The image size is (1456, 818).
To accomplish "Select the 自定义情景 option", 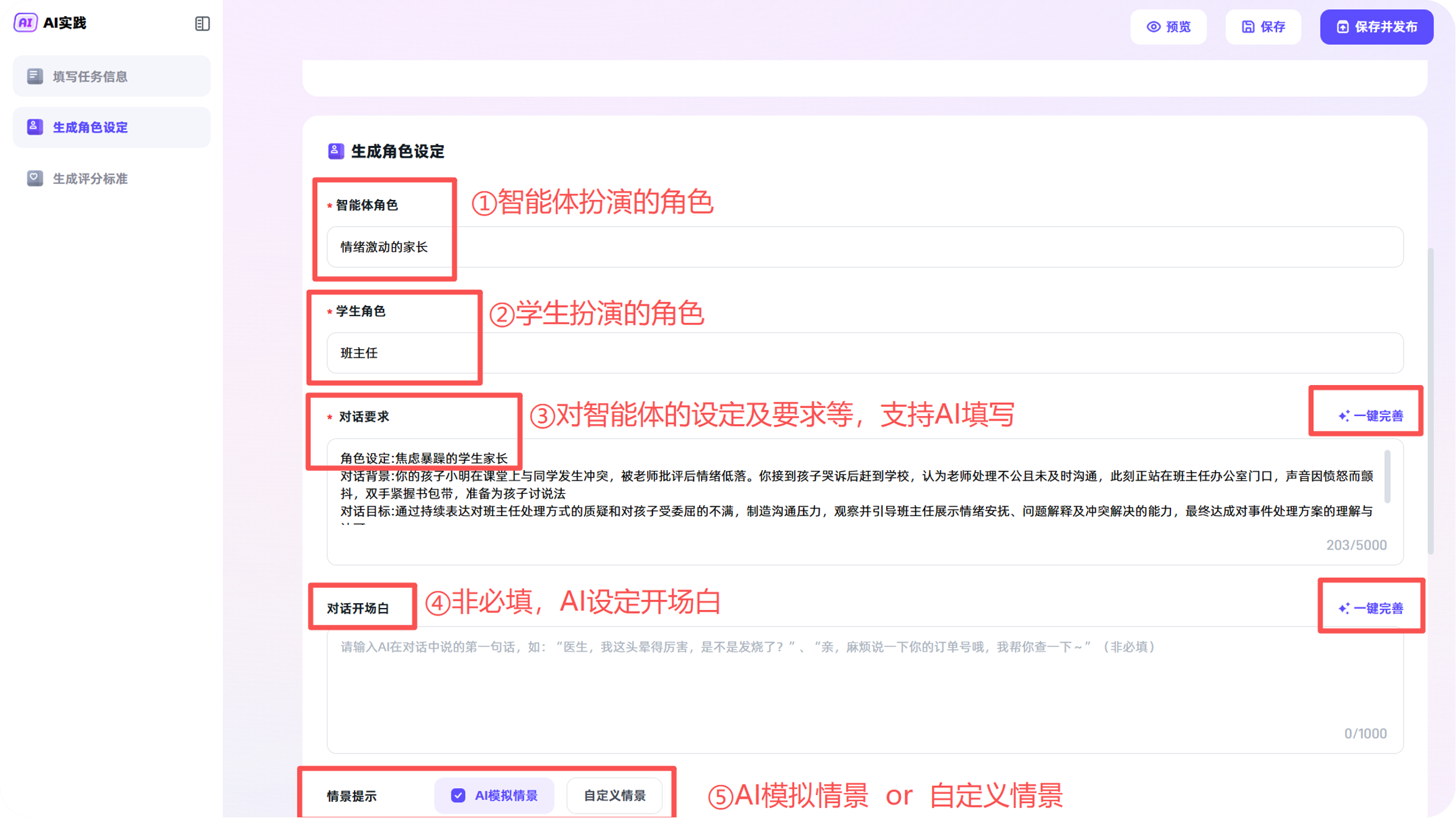I will pos(614,796).
